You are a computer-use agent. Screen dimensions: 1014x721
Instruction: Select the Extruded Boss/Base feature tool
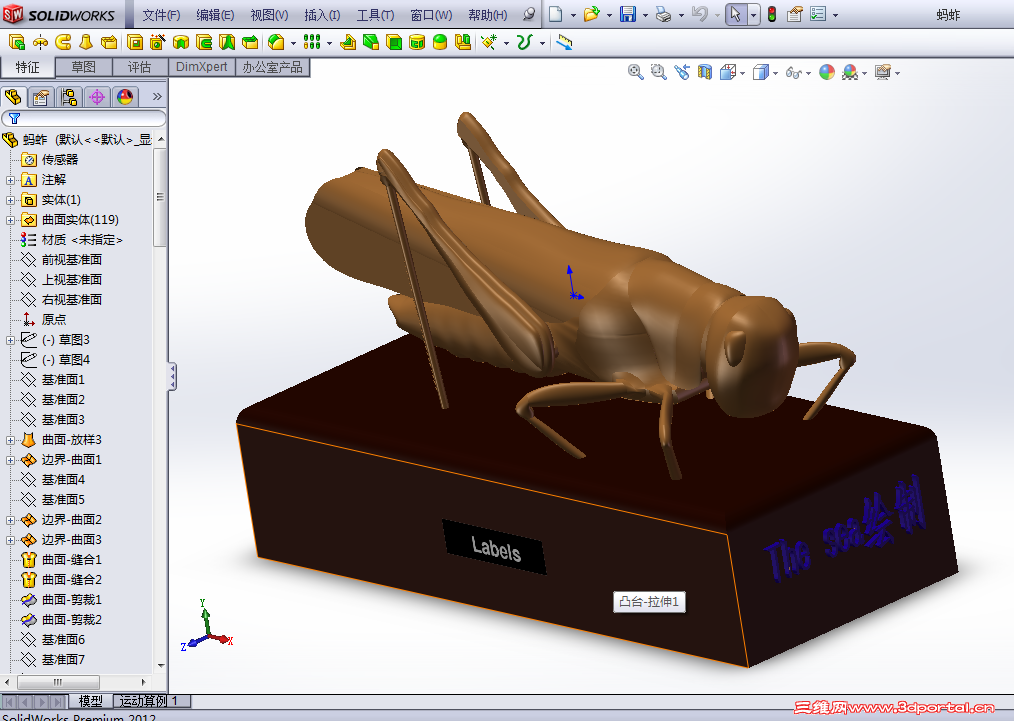pos(17,43)
